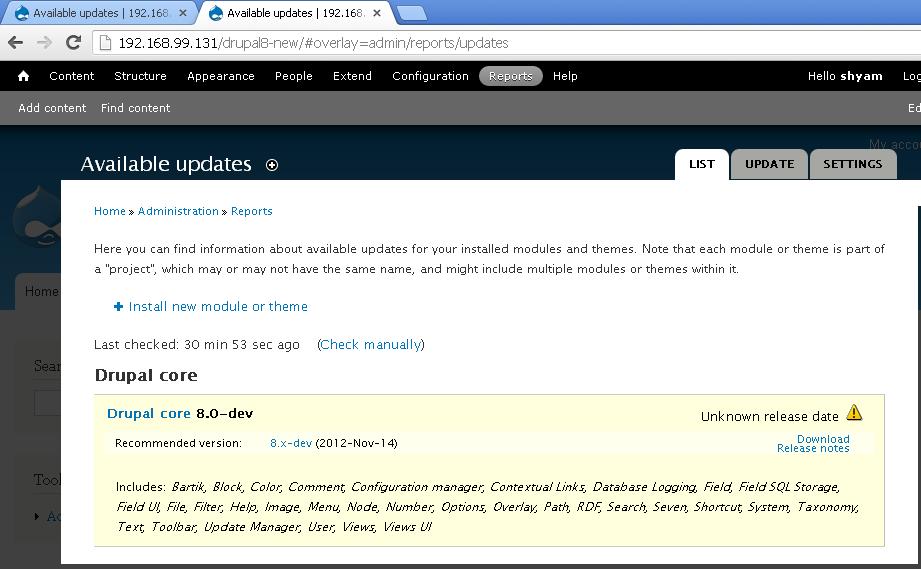
Task: Open the Appearance menu
Action: coord(221,76)
